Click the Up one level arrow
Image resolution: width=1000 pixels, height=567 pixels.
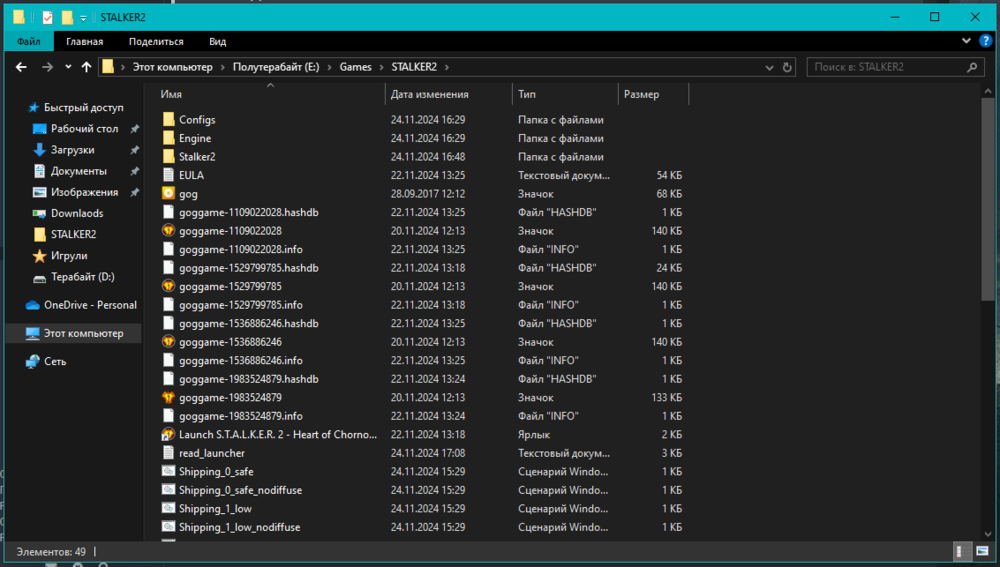(86, 67)
